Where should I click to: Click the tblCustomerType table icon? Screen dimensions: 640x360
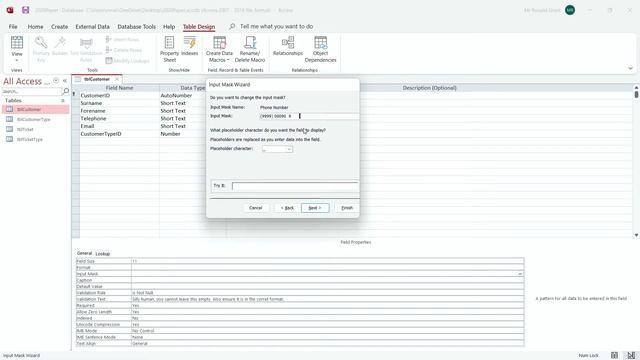coord(9,119)
